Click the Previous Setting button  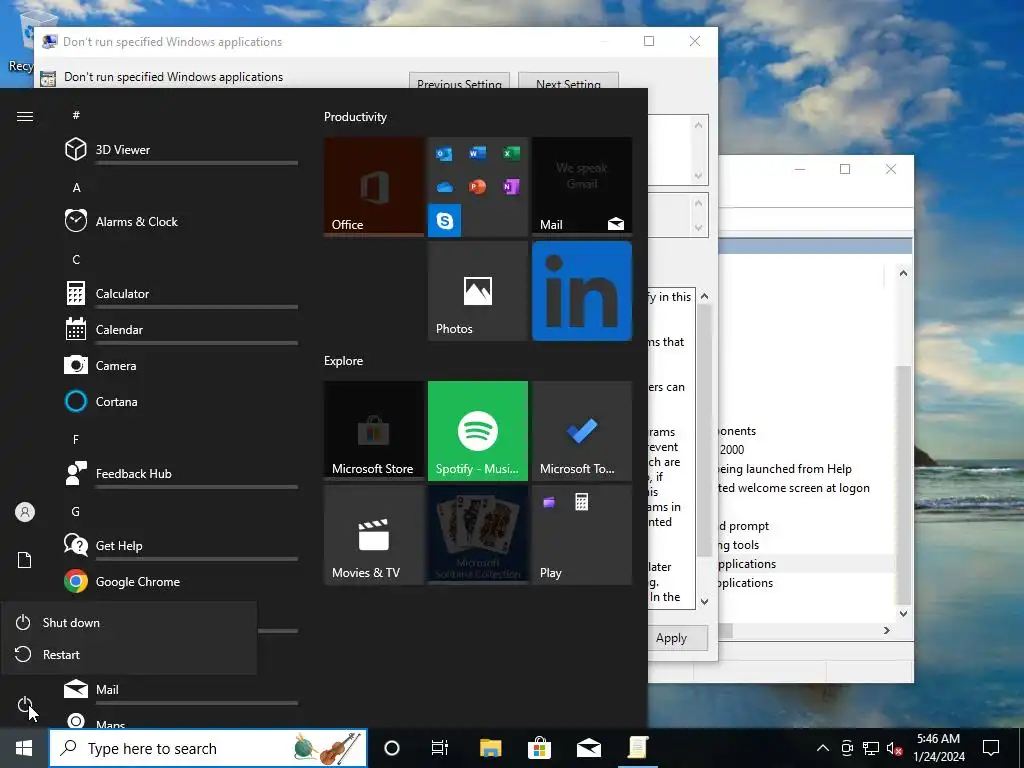459,81
